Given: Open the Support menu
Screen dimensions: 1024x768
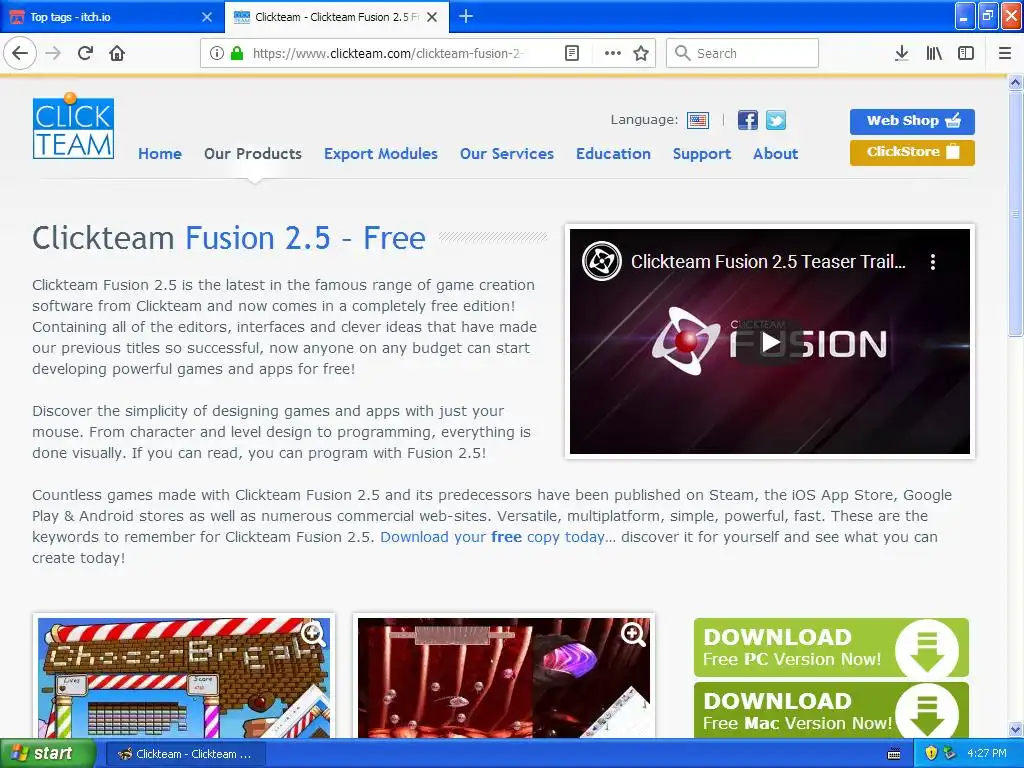Looking at the screenshot, I should [x=702, y=153].
